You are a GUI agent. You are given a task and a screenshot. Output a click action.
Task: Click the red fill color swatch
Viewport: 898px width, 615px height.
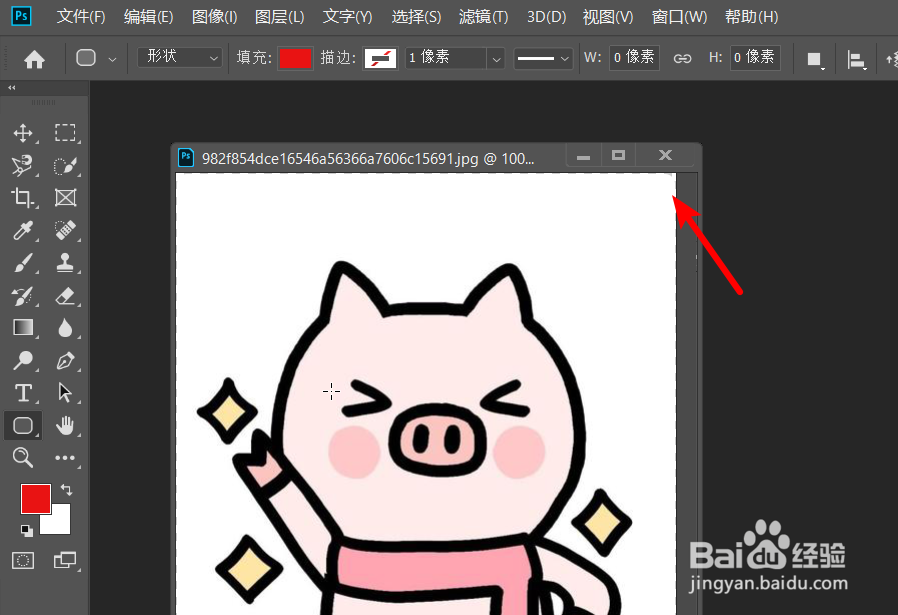[296, 58]
